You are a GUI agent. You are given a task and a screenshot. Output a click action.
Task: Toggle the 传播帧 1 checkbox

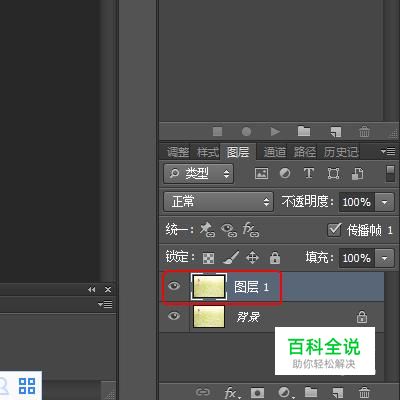pyautogui.click(x=334, y=230)
